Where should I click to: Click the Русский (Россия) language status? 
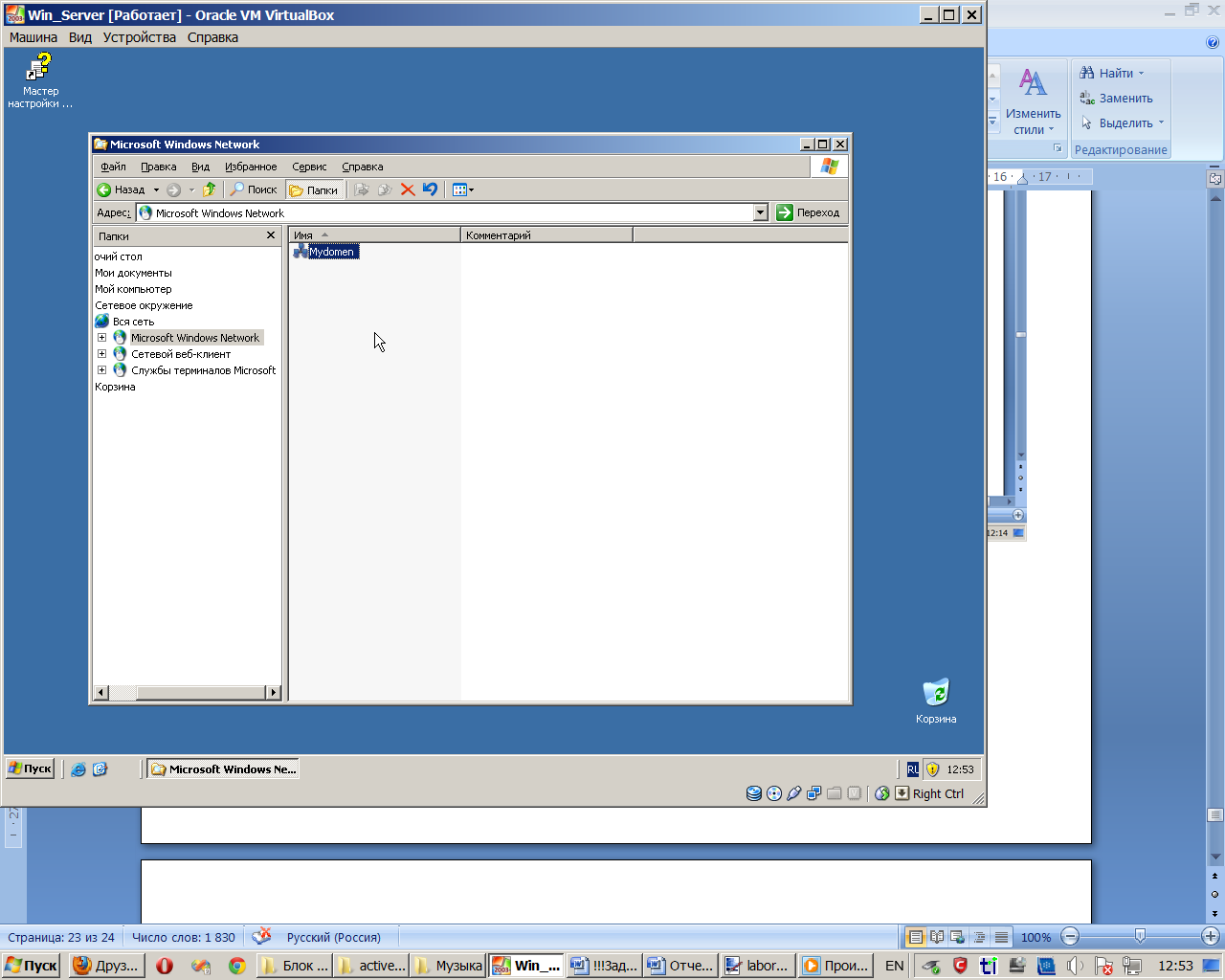(x=334, y=937)
